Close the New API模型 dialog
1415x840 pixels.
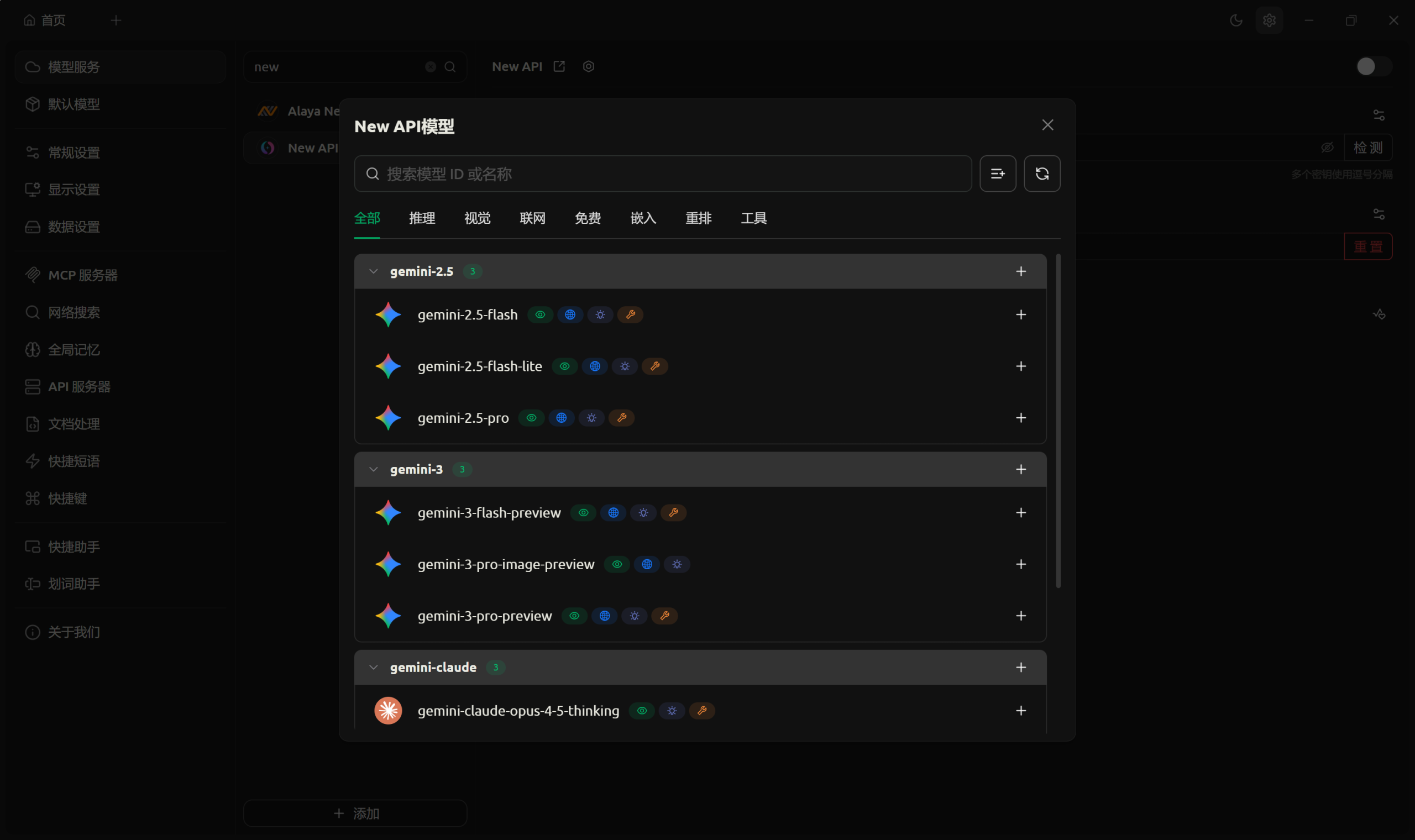click(x=1047, y=125)
